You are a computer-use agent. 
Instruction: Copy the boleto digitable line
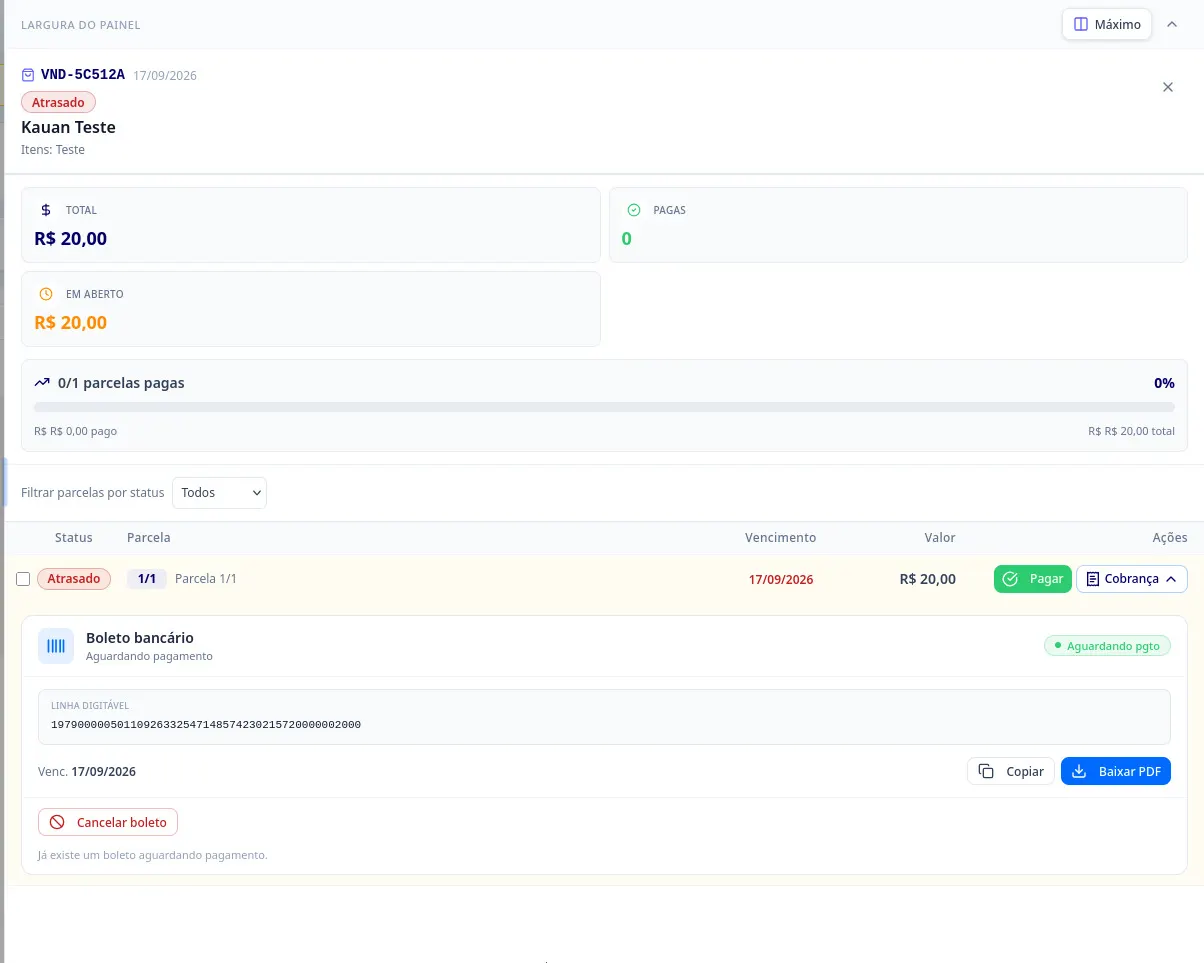point(1011,771)
